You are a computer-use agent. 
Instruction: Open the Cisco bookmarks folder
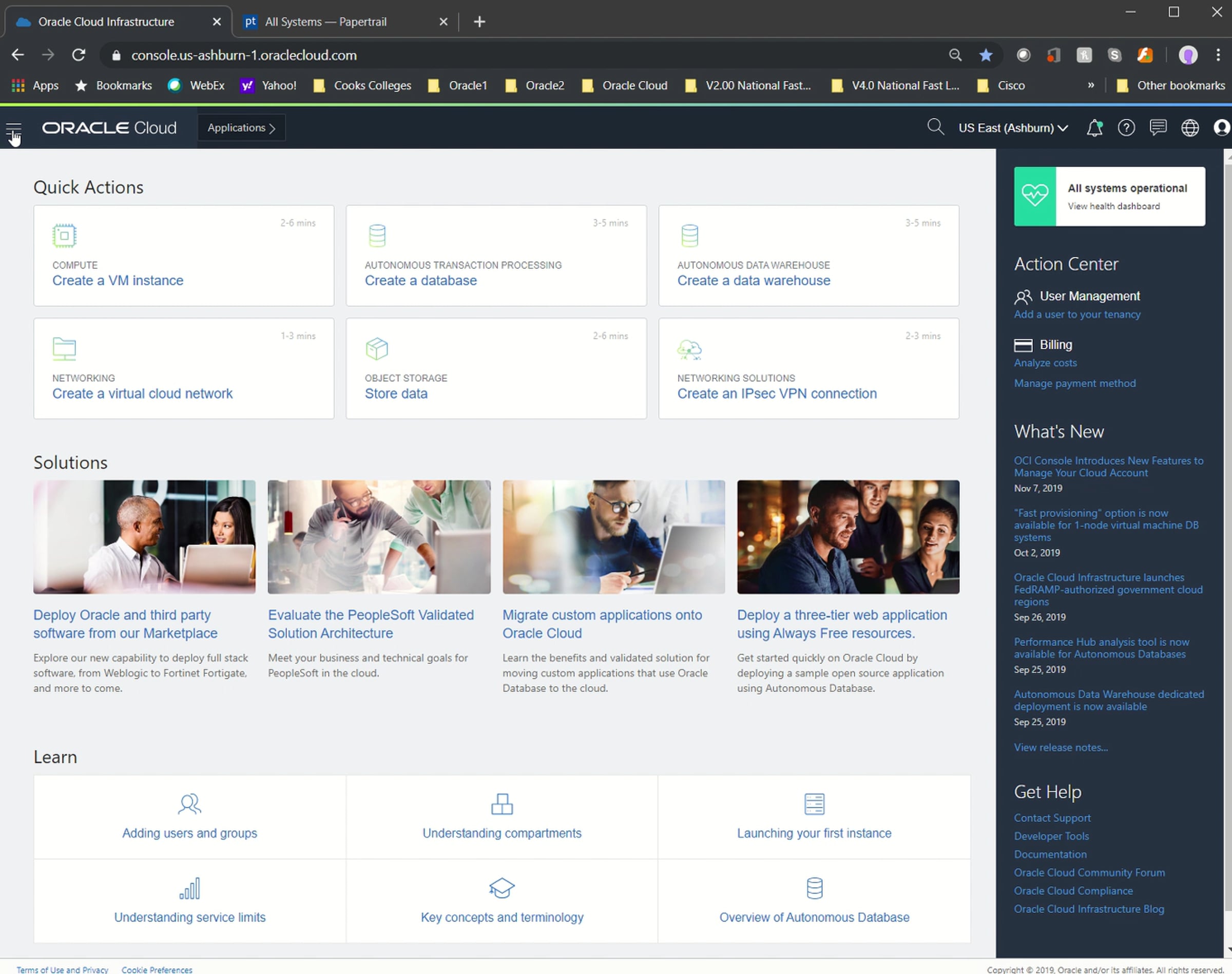(x=1001, y=86)
